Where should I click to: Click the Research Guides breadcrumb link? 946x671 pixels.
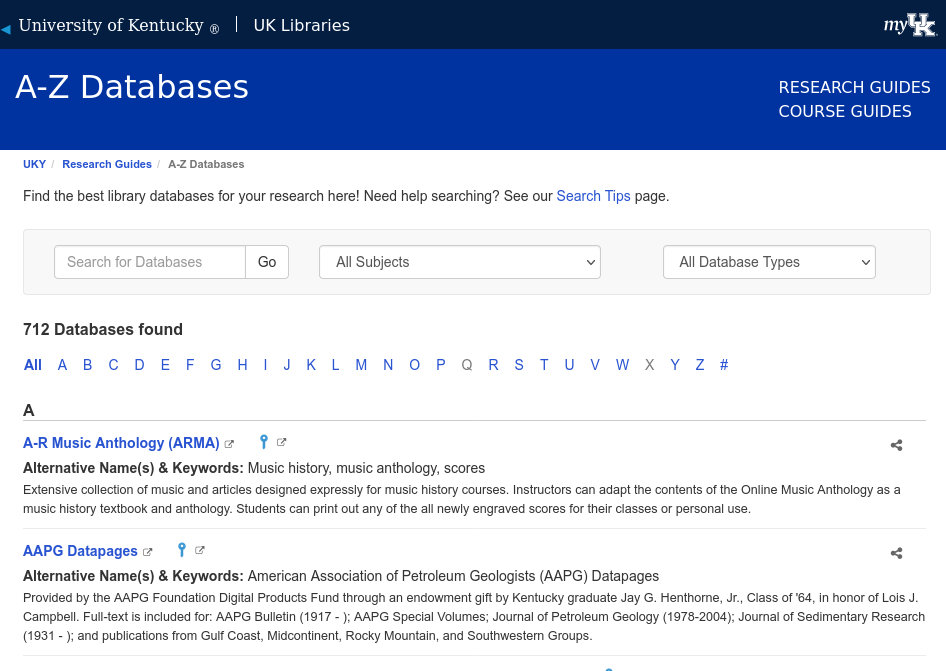pos(107,164)
